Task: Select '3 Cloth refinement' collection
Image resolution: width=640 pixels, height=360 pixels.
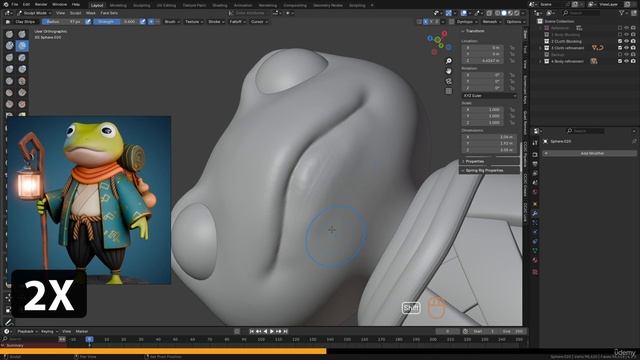Action: pyautogui.click(x=568, y=48)
